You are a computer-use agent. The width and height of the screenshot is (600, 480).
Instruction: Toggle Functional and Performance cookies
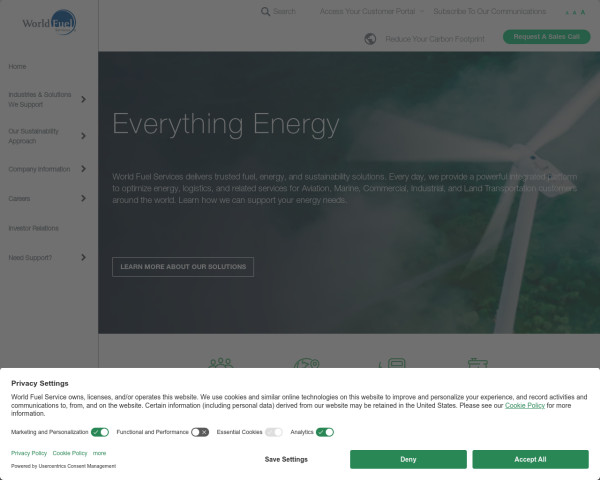(200, 432)
